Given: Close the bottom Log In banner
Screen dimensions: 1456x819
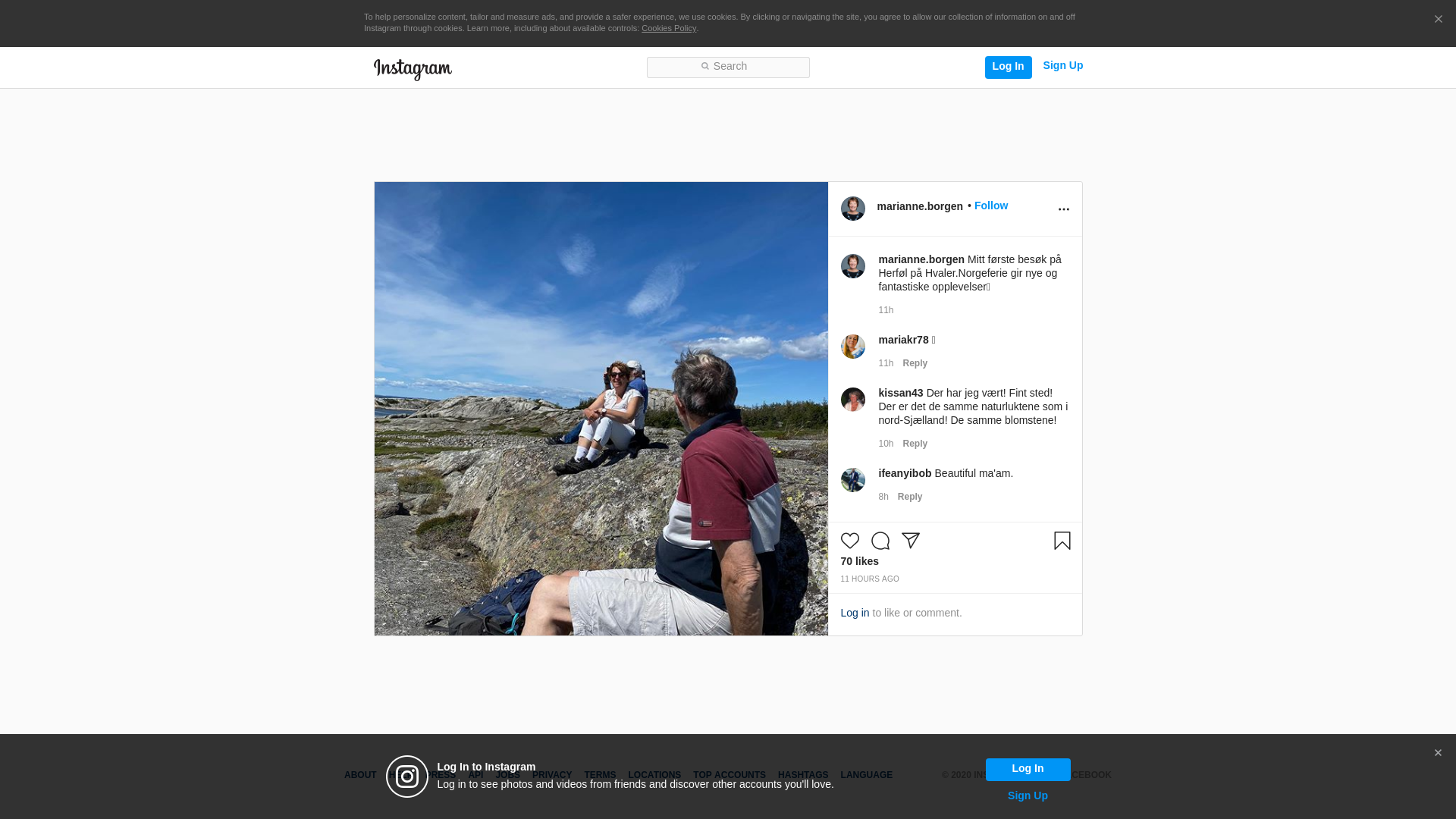Looking at the screenshot, I should [1437, 753].
